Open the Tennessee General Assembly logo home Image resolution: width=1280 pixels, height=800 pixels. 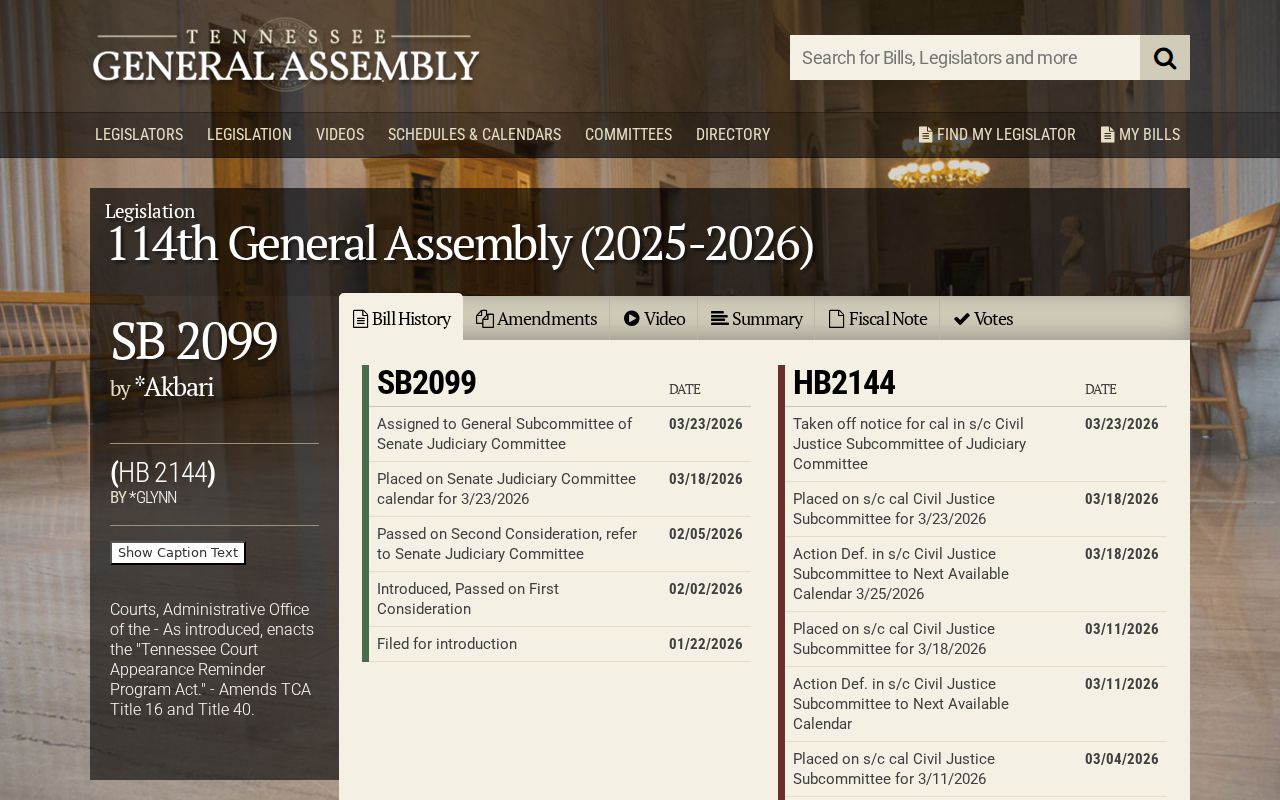(286, 56)
